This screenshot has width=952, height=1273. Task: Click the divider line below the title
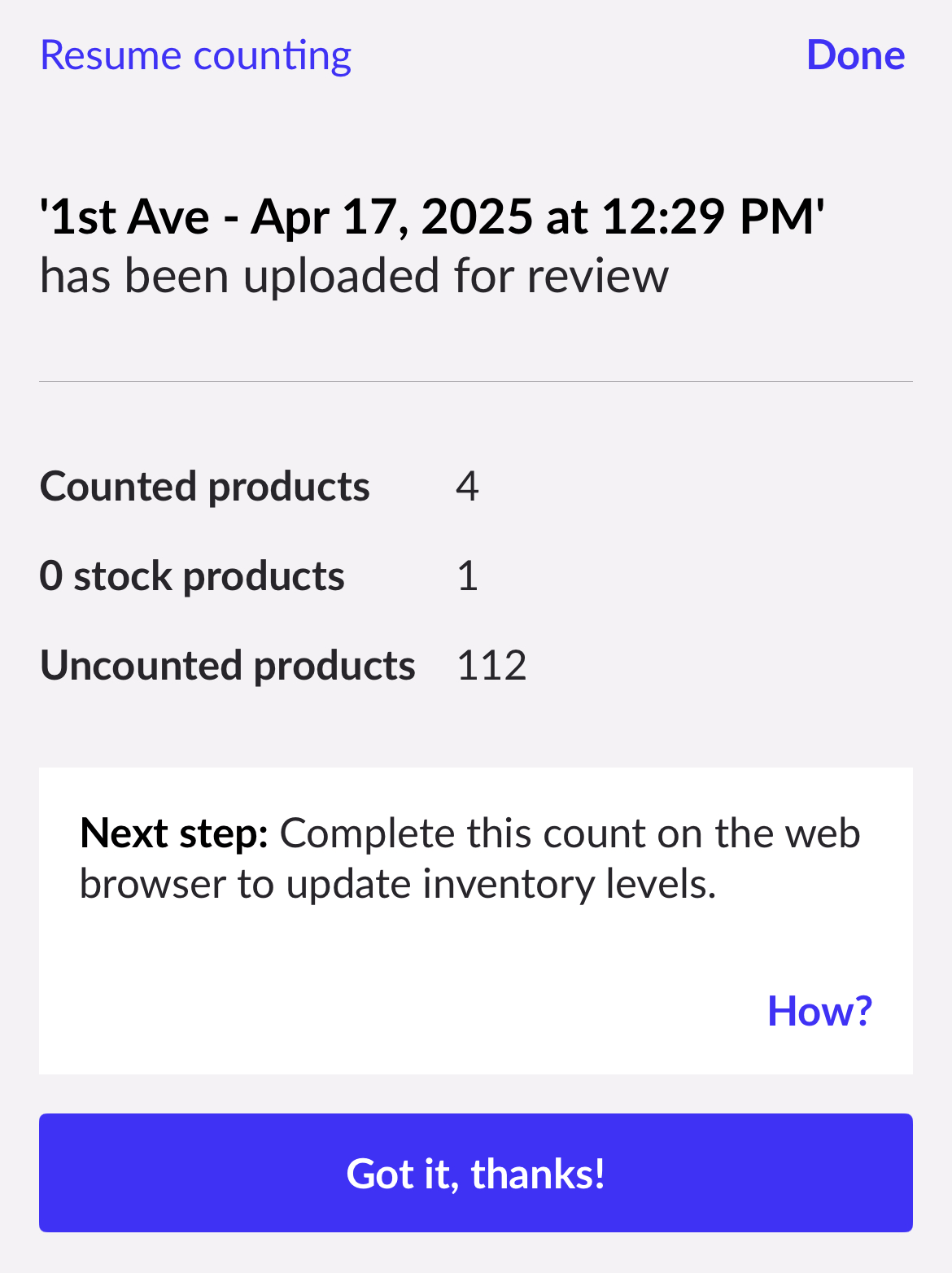click(476, 381)
